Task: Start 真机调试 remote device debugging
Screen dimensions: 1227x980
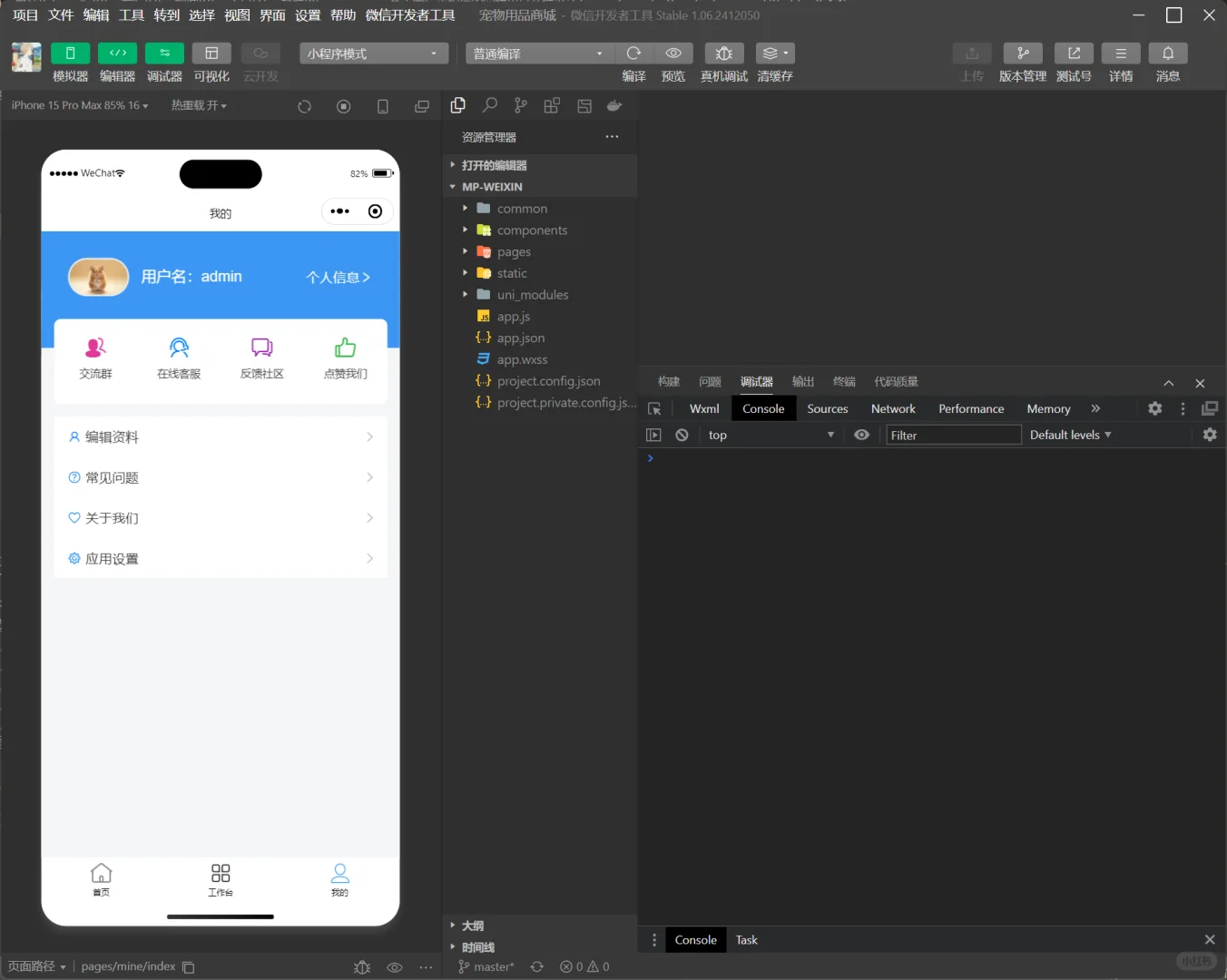Action: point(724,54)
